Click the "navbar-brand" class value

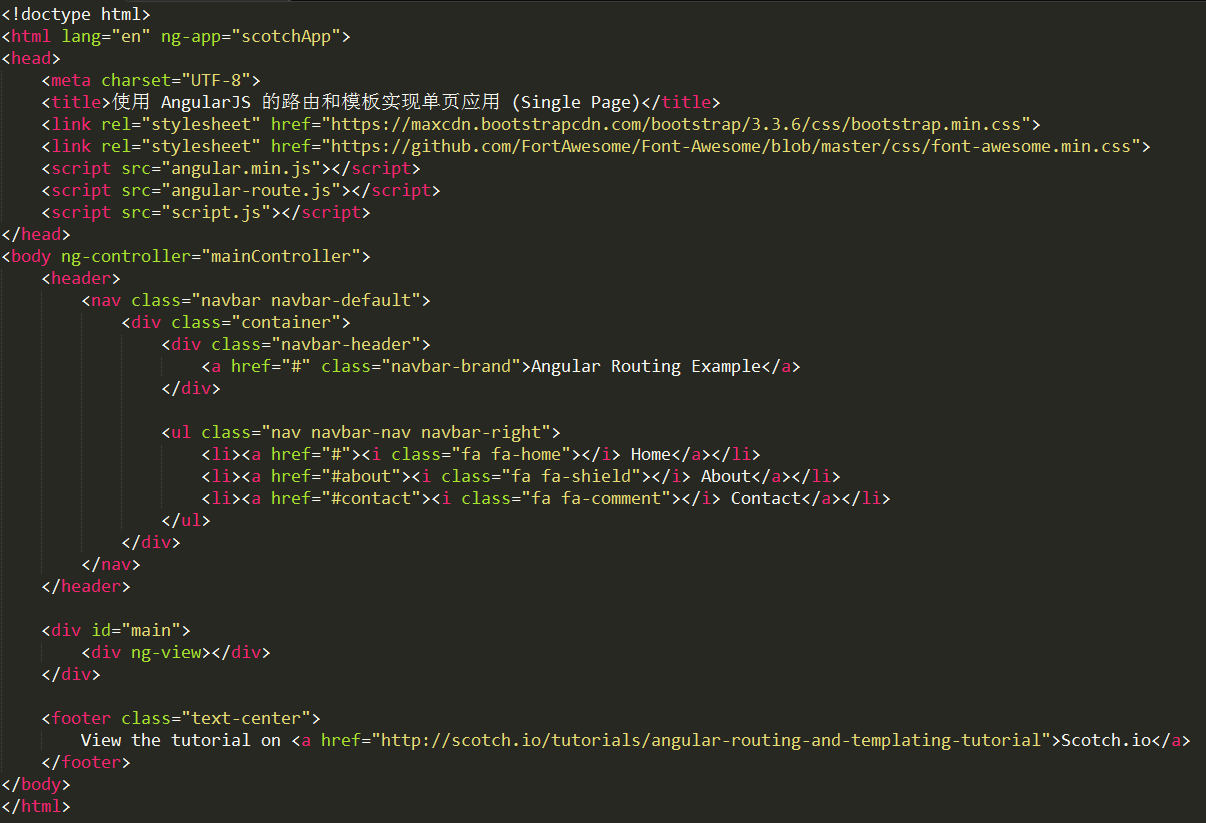click(451, 366)
